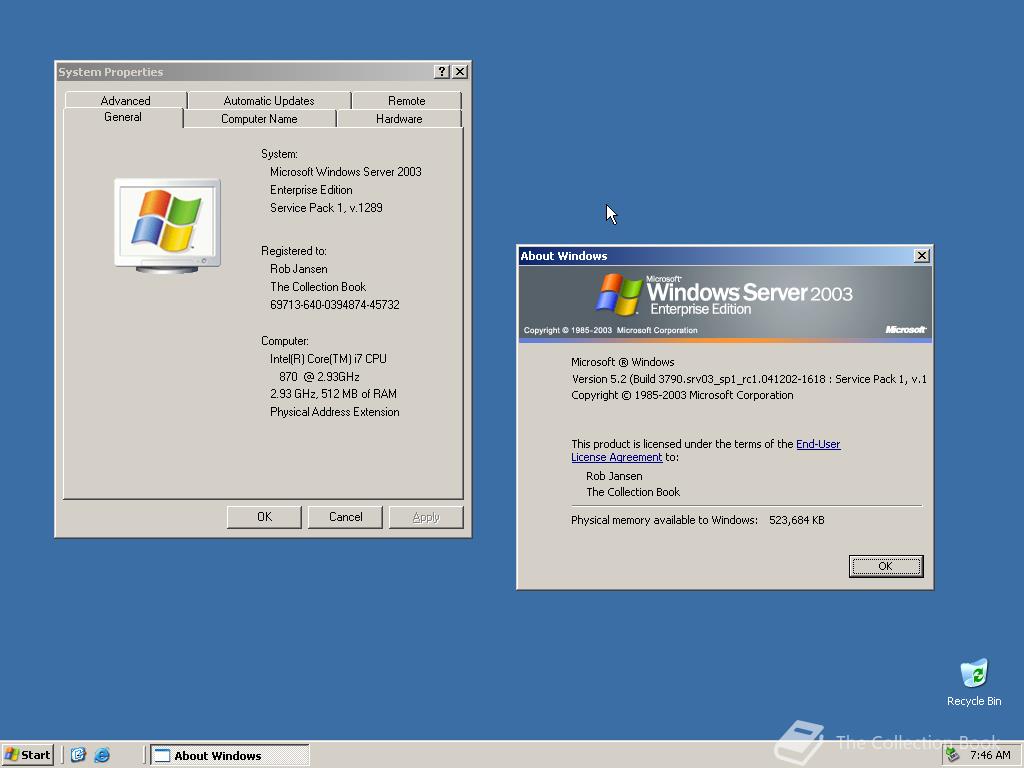Viewport: 1024px width, 768px height.
Task: Click the 'Registered to:' label
Action: pos(293,251)
